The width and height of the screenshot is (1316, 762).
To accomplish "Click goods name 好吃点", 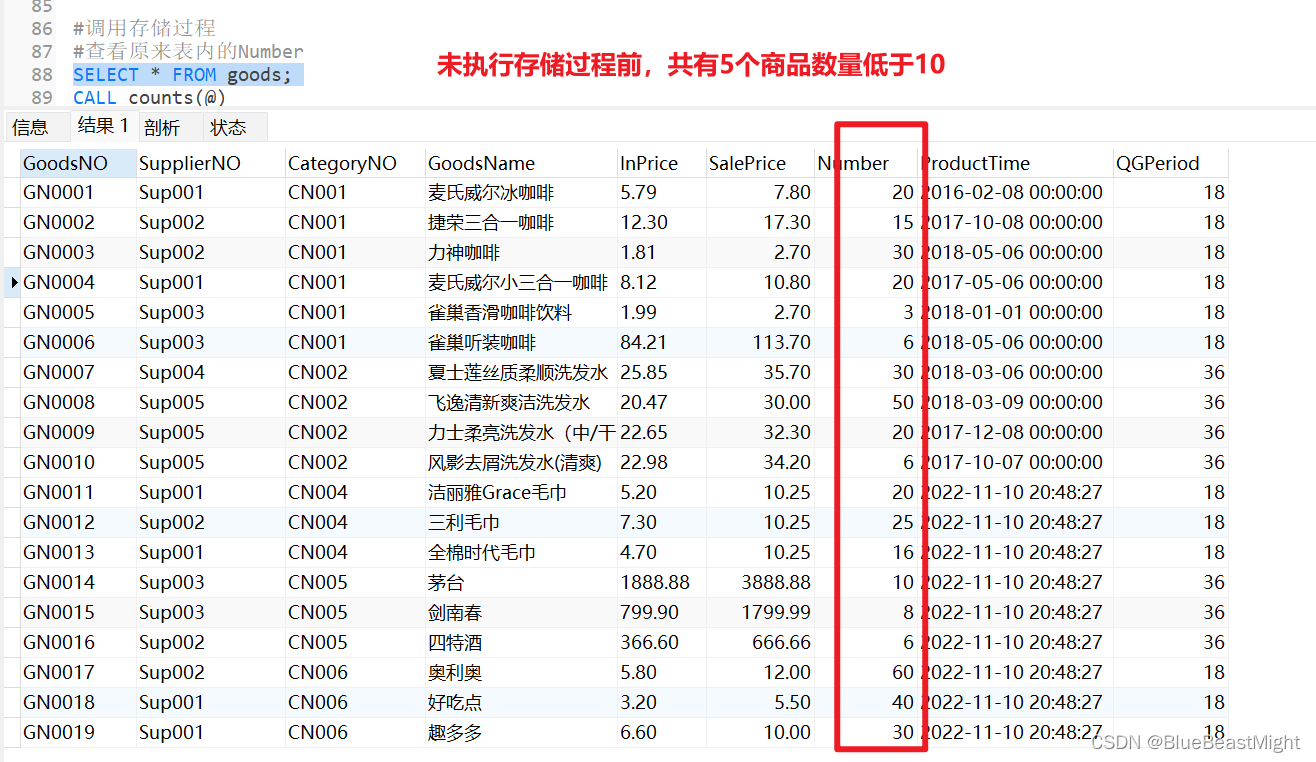I will tap(455, 702).
